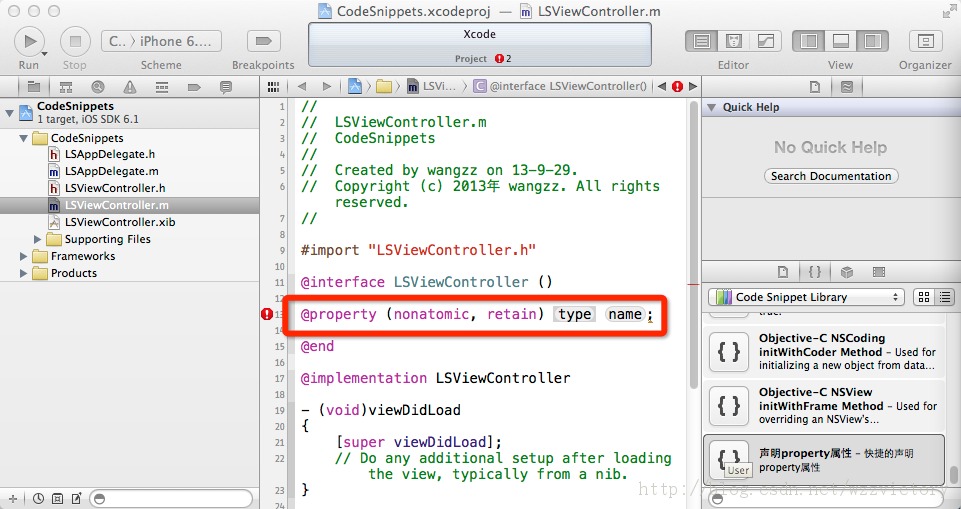The image size is (961, 509).
Task: Jump to previous issue arrow
Action: 662,86
